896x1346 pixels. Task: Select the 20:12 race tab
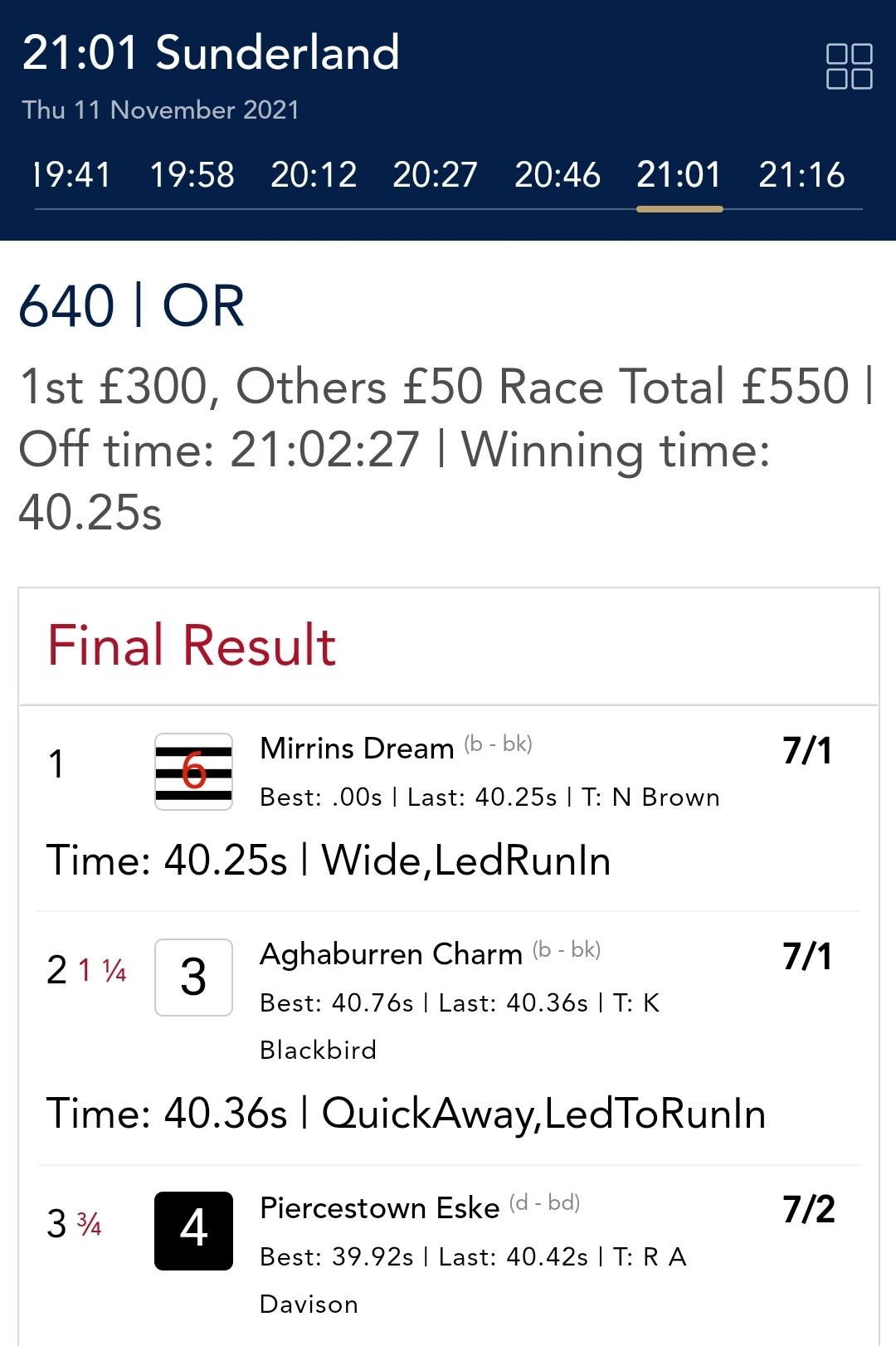point(314,175)
